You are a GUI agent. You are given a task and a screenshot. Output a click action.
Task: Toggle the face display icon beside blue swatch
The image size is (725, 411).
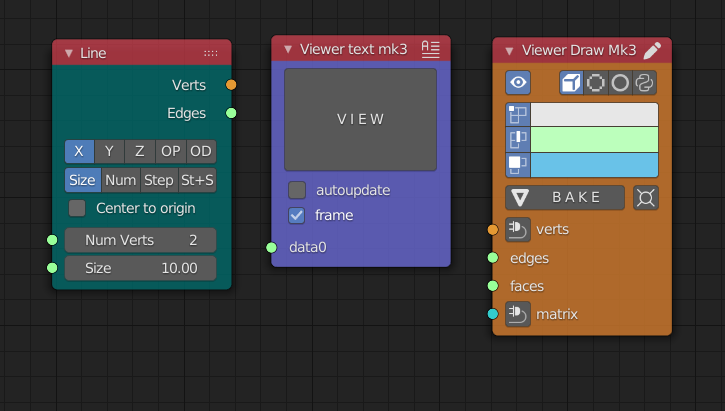click(518, 164)
